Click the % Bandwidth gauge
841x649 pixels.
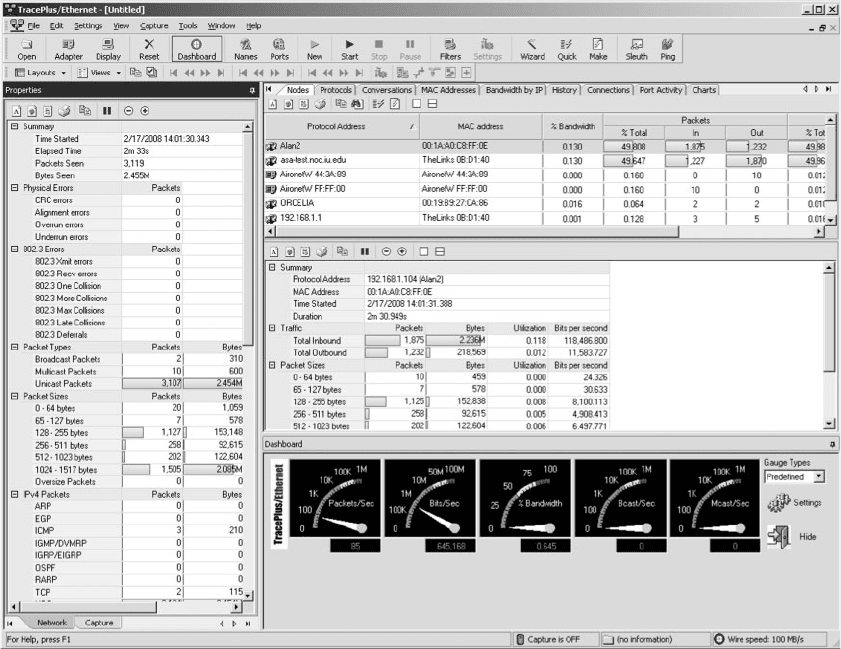(x=525, y=498)
